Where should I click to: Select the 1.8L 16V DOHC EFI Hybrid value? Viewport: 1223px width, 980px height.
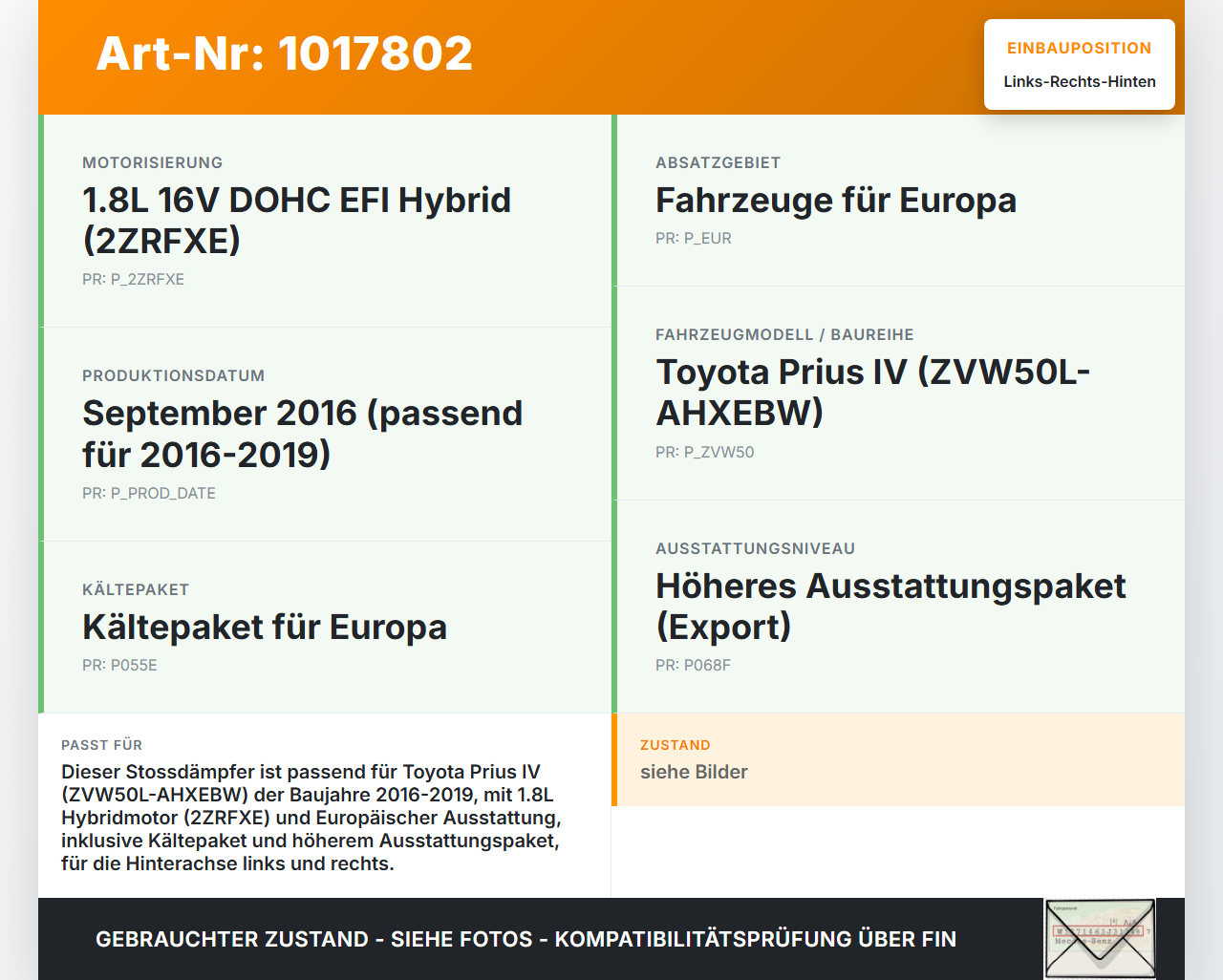pos(297,221)
